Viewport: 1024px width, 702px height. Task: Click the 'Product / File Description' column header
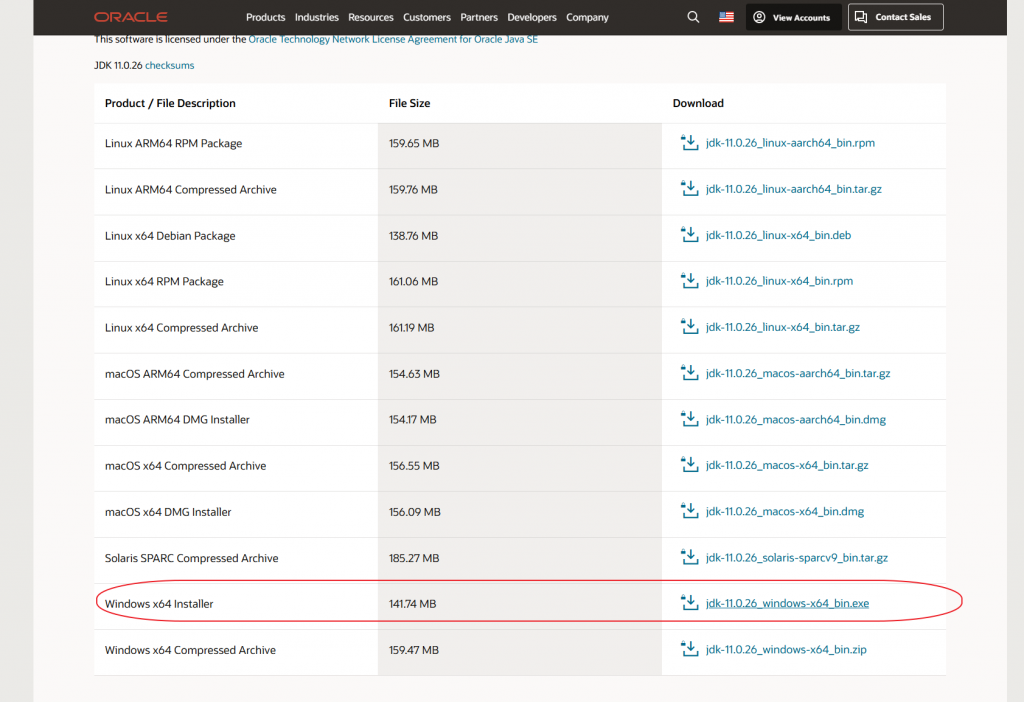170,103
